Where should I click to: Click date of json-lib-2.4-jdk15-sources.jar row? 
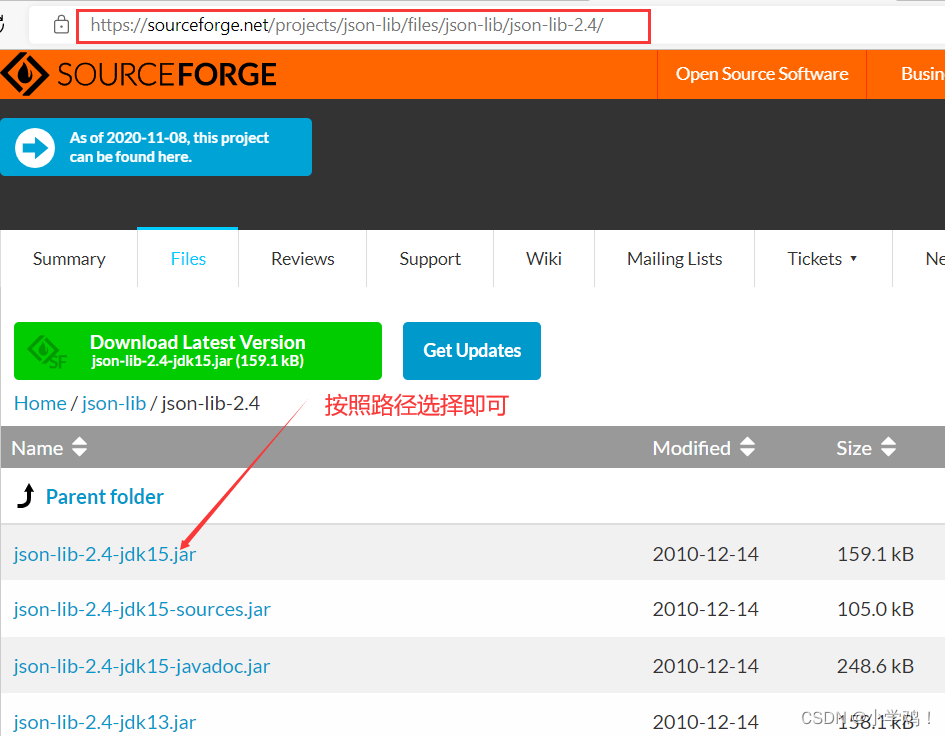point(705,609)
